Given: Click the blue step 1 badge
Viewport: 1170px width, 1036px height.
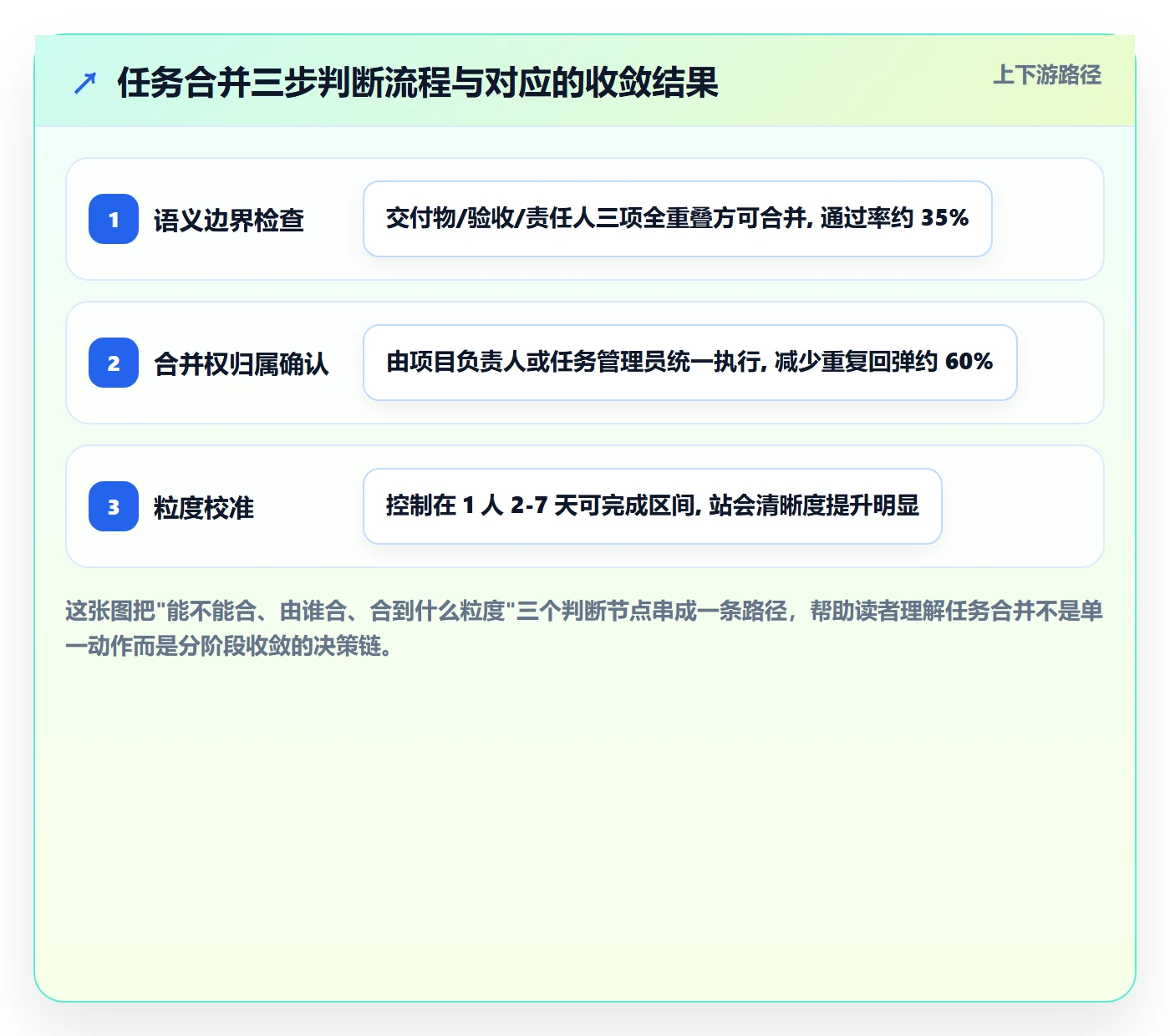Looking at the screenshot, I should [114, 219].
